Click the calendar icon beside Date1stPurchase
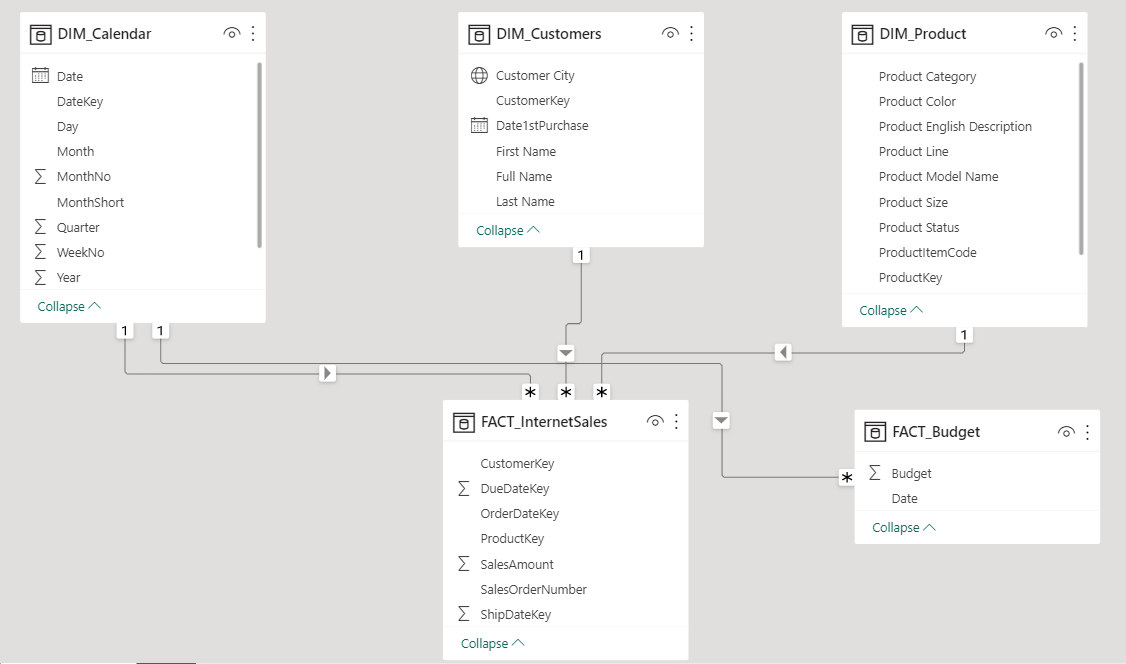The image size is (1126, 664). (481, 125)
